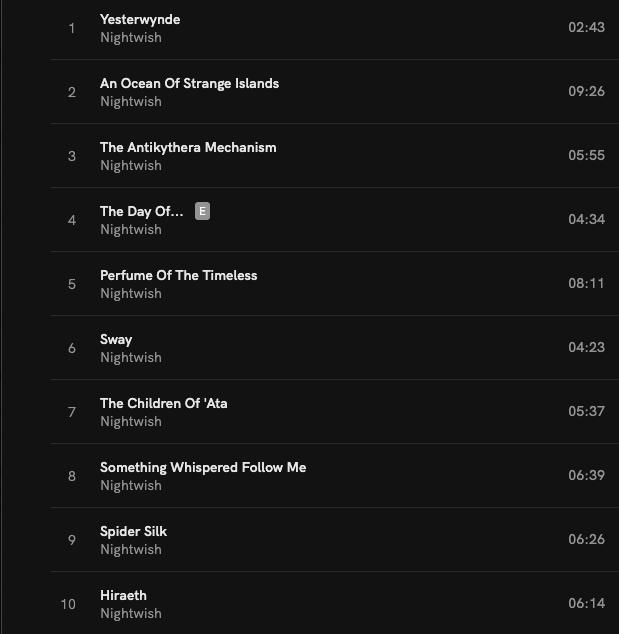Click Nightwish artist name under Sway

pyautogui.click(x=130, y=358)
